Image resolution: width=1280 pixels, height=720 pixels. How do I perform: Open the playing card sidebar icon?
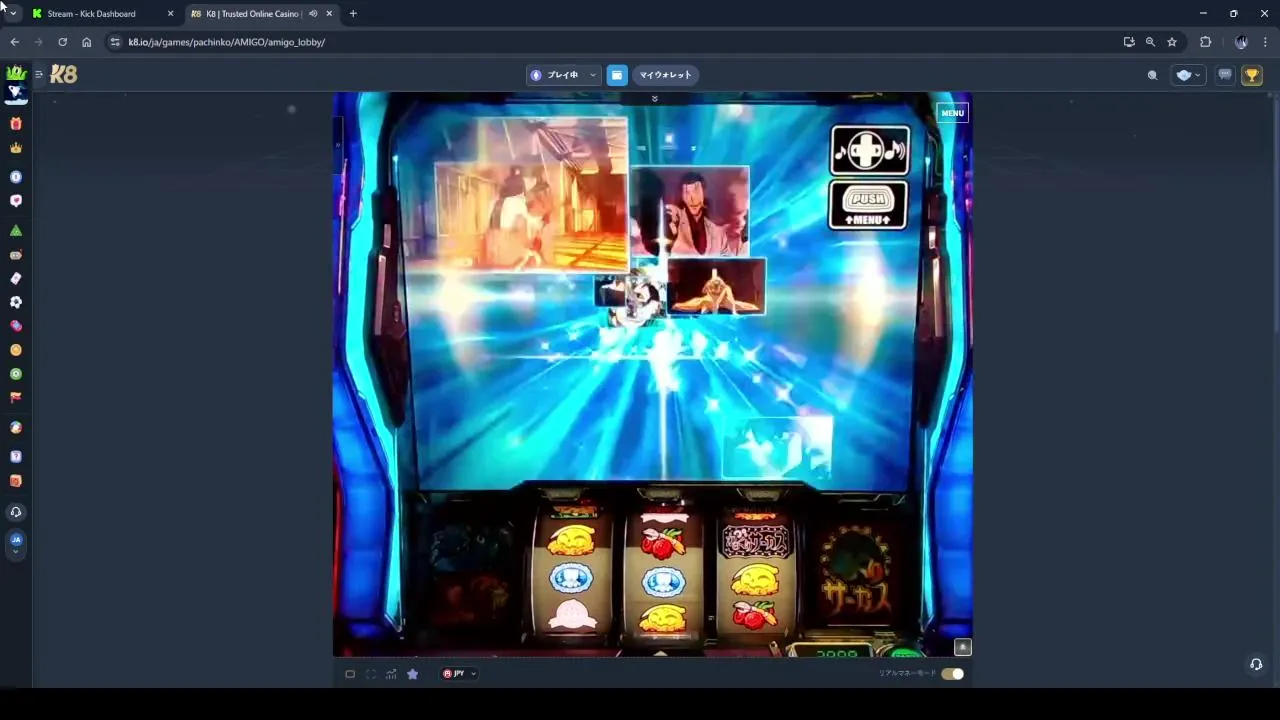click(x=15, y=278)
